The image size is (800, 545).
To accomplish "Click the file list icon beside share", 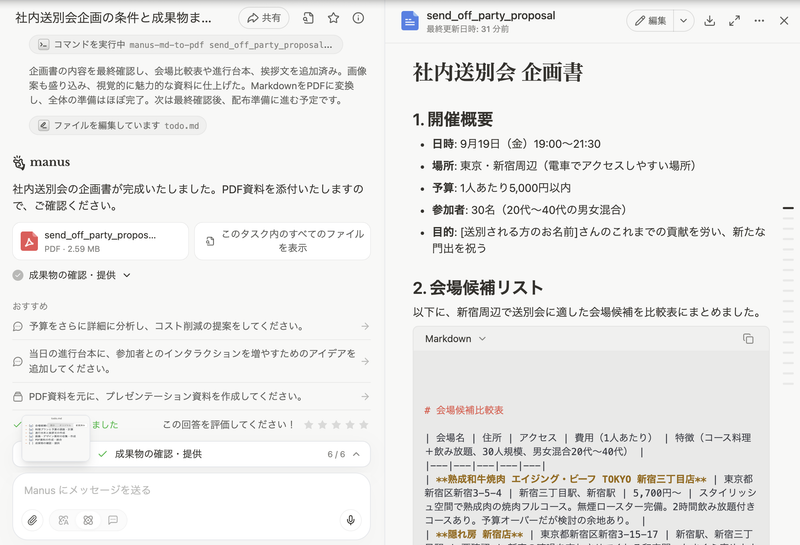I will (308, 18).
